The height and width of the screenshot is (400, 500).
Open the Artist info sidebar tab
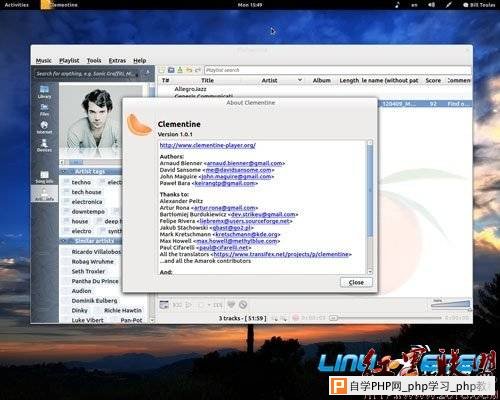[44, 194]
